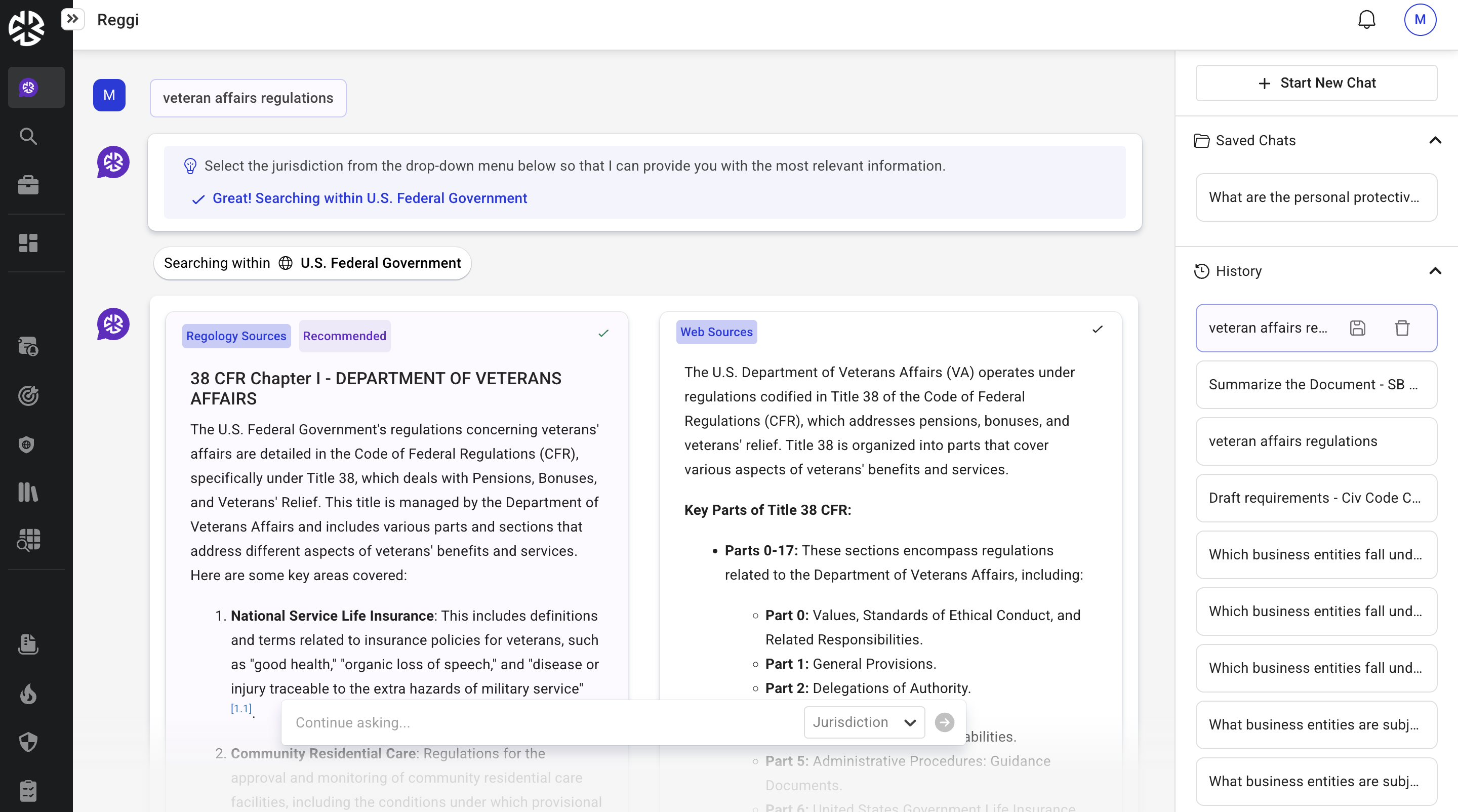
Task: Open notifications bell
Action: (x=1366, y=20)
